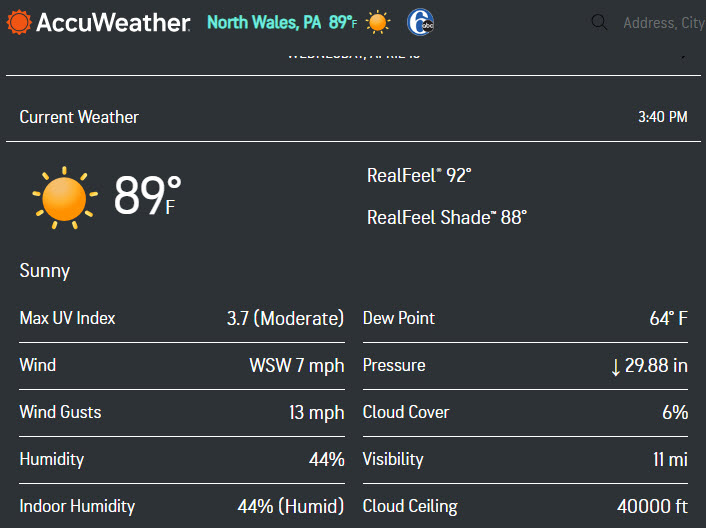Click the pressure falling arrow icon
The width and height of the screenshot is (706, 528).
point(615,366)
